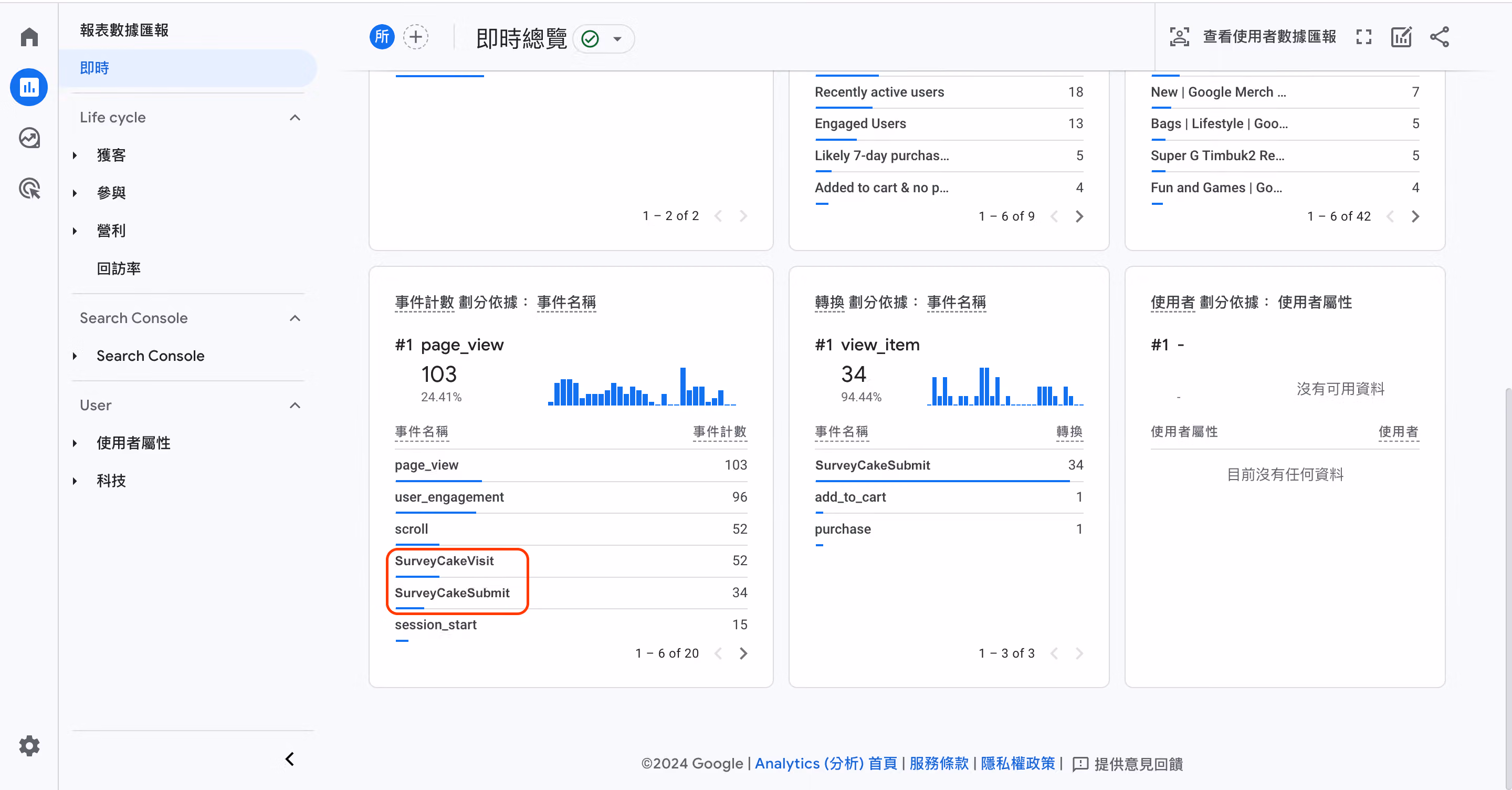The image size is (1512, 790).
Task: Previous page of event count table
Action: 718,653
